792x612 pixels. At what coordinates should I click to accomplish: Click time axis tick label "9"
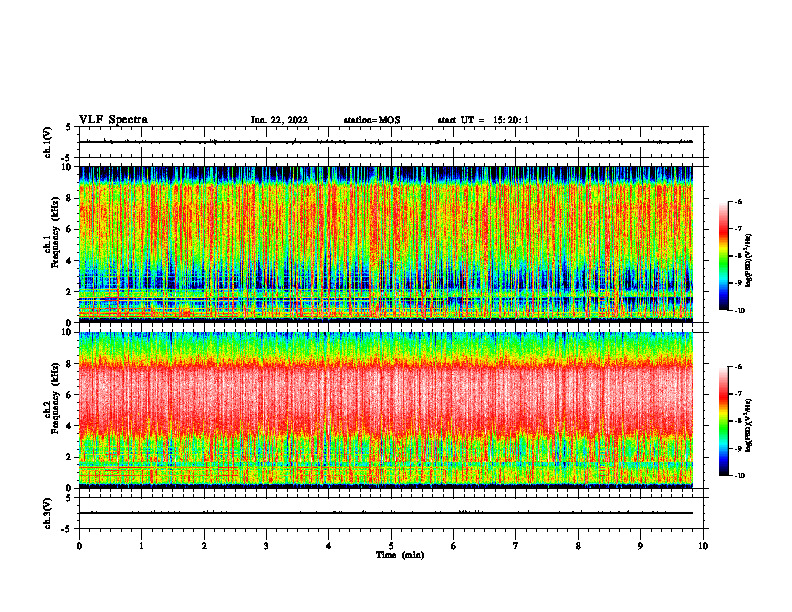(x=640, y=546)
